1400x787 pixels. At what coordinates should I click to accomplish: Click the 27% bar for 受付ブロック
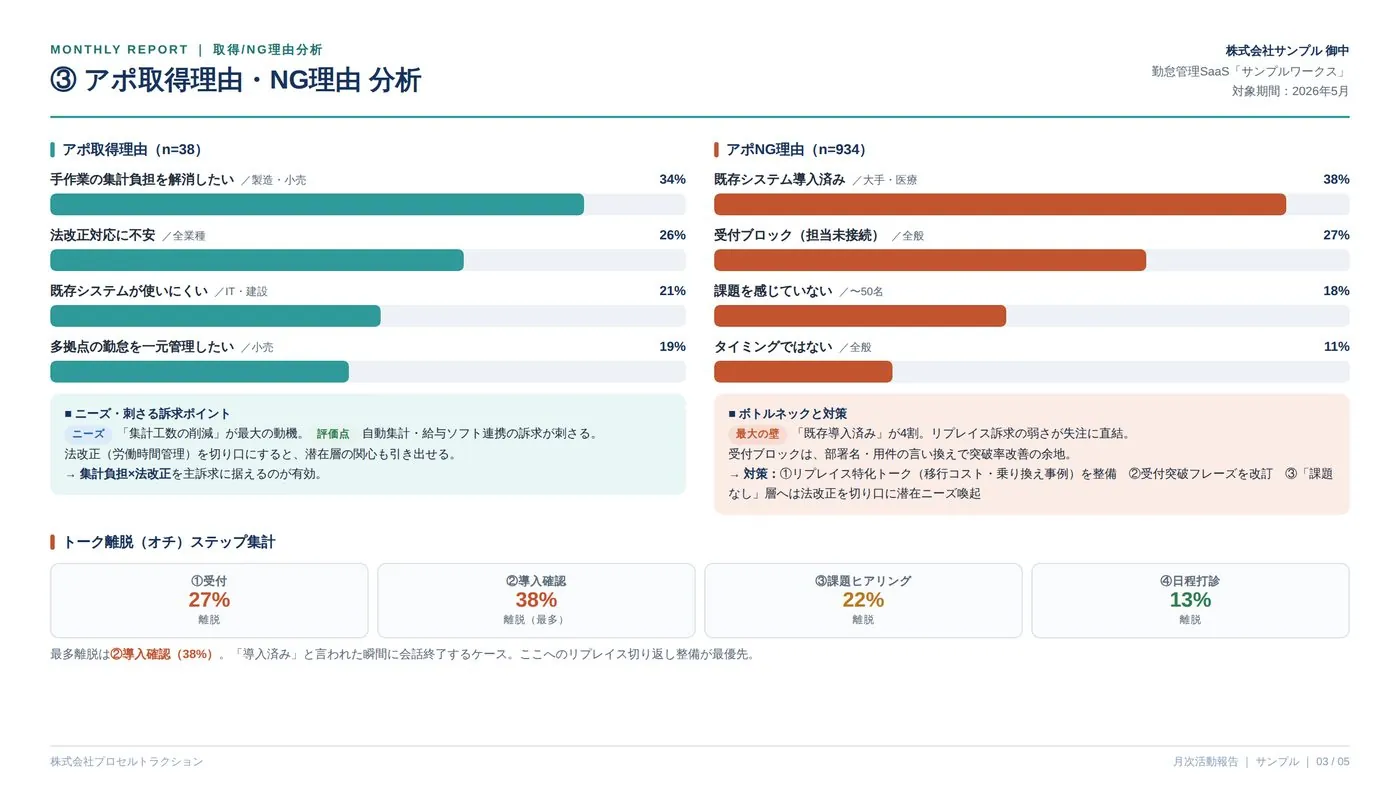(930, 260)
